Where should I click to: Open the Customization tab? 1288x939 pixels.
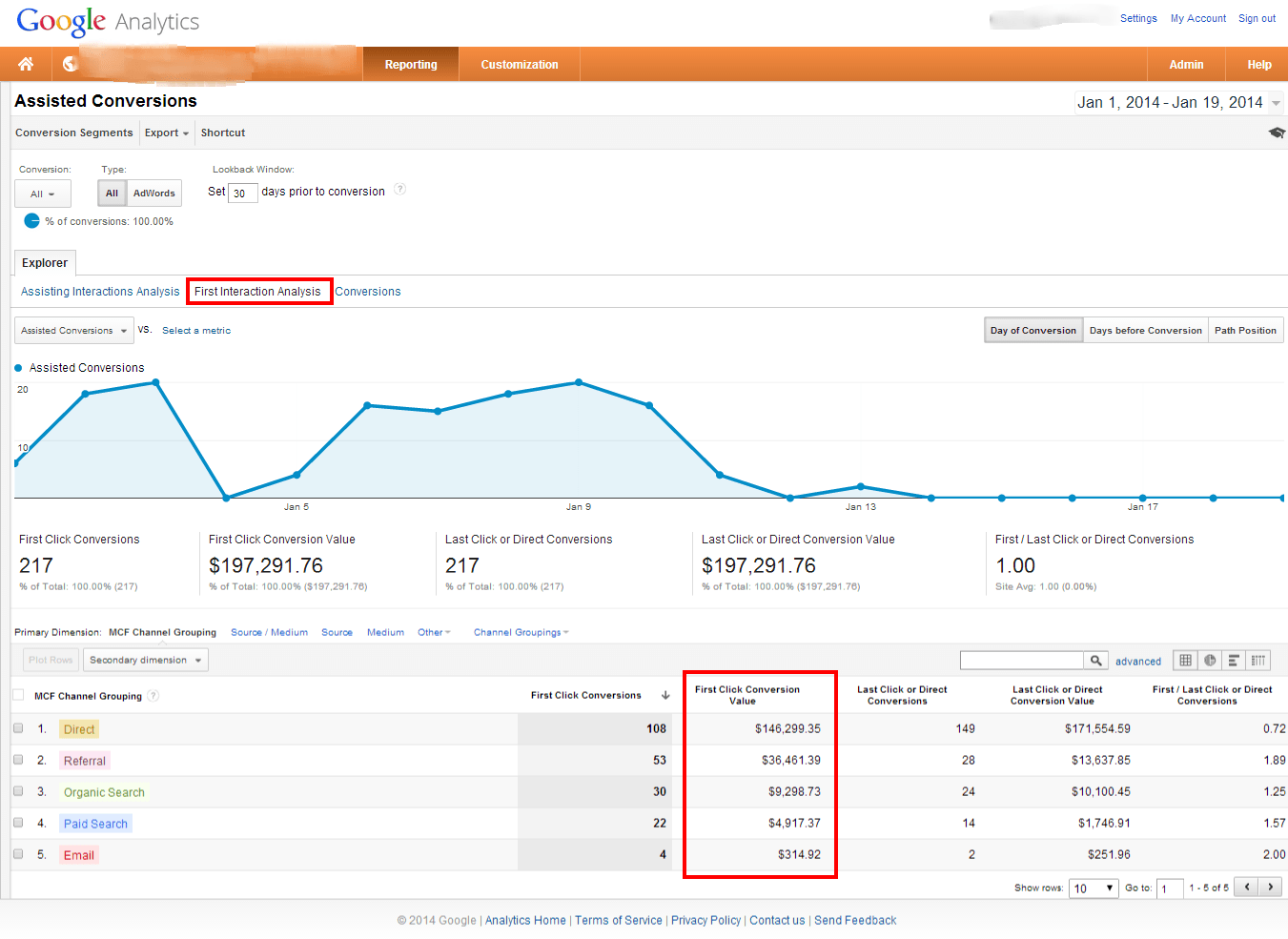(519, 65)
